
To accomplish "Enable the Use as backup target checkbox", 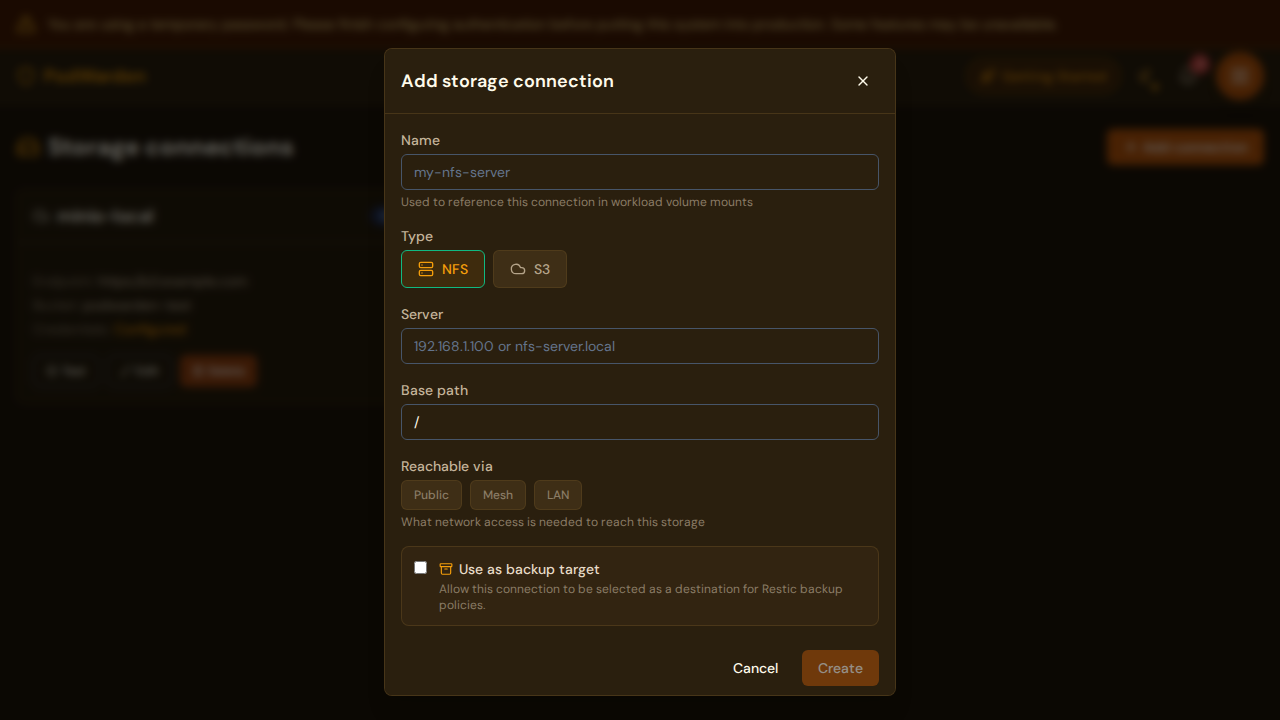I will click(x=420, y=567).
